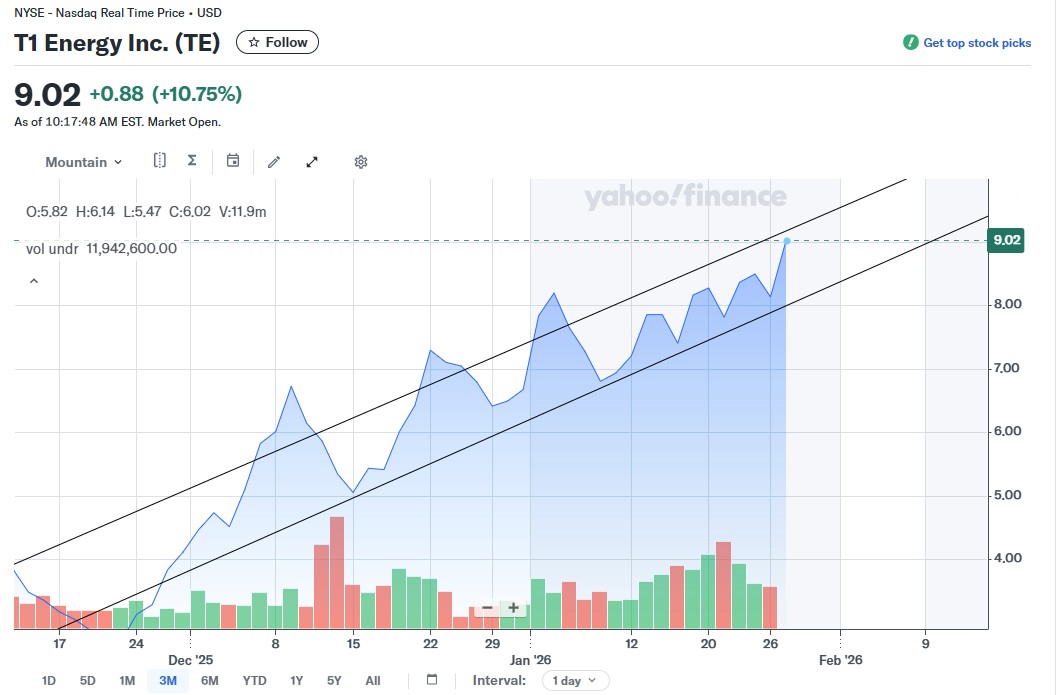Show the 5Y price history
Viewport: 1057px width, 695px height.
(x=334, y=681)
